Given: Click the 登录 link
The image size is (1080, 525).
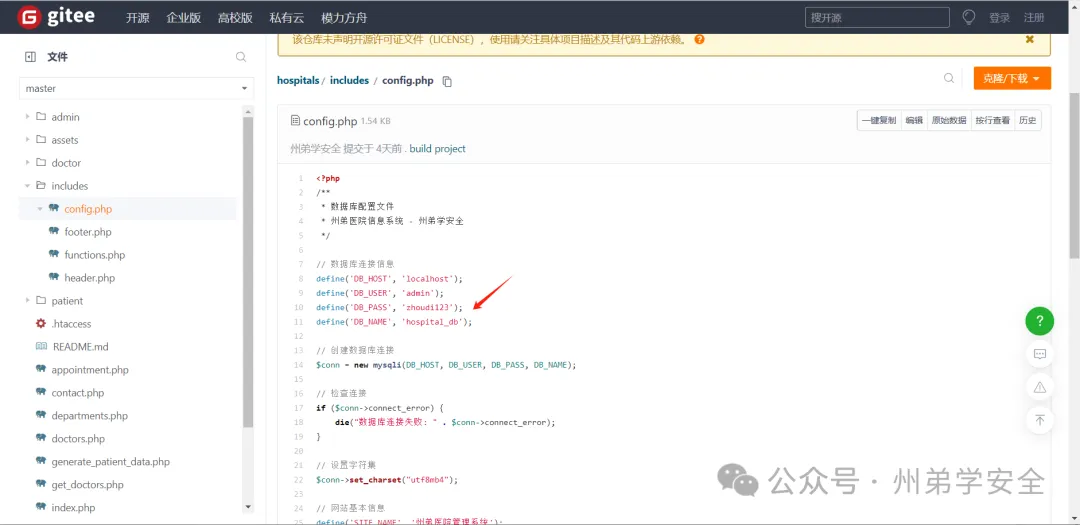Looking at the screenshot, I should [x=999, y=18].
